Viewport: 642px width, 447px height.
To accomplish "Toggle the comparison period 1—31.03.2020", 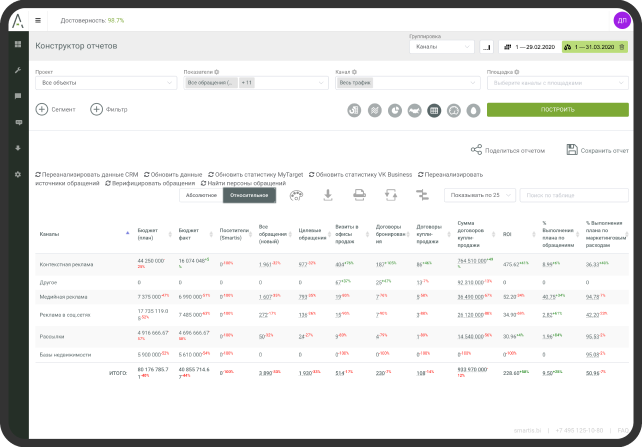I will tap(595, 46).
